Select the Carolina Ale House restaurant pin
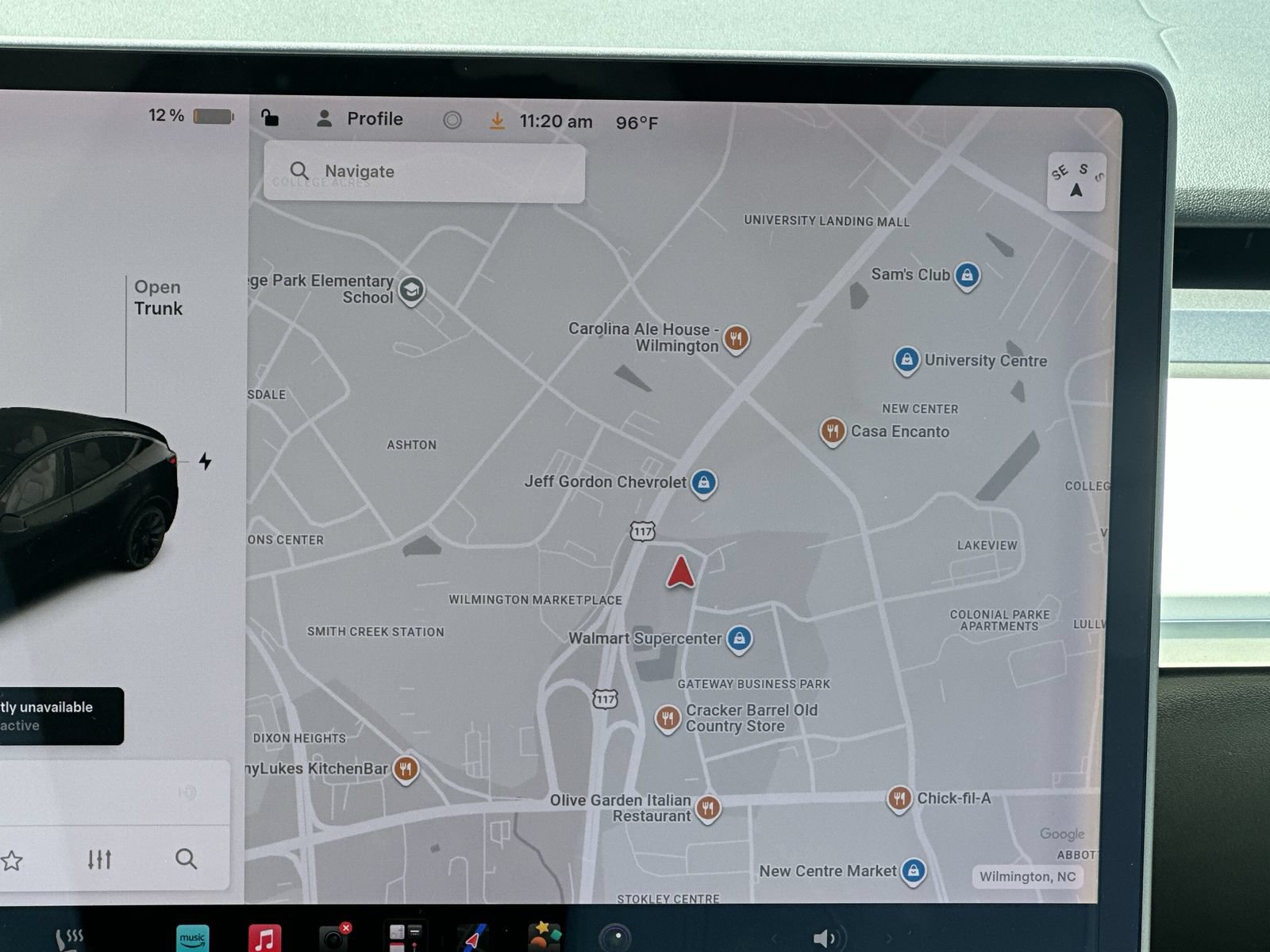This screenshot has height=952, width=1270. pyautogui.click(x=737, y=339)
